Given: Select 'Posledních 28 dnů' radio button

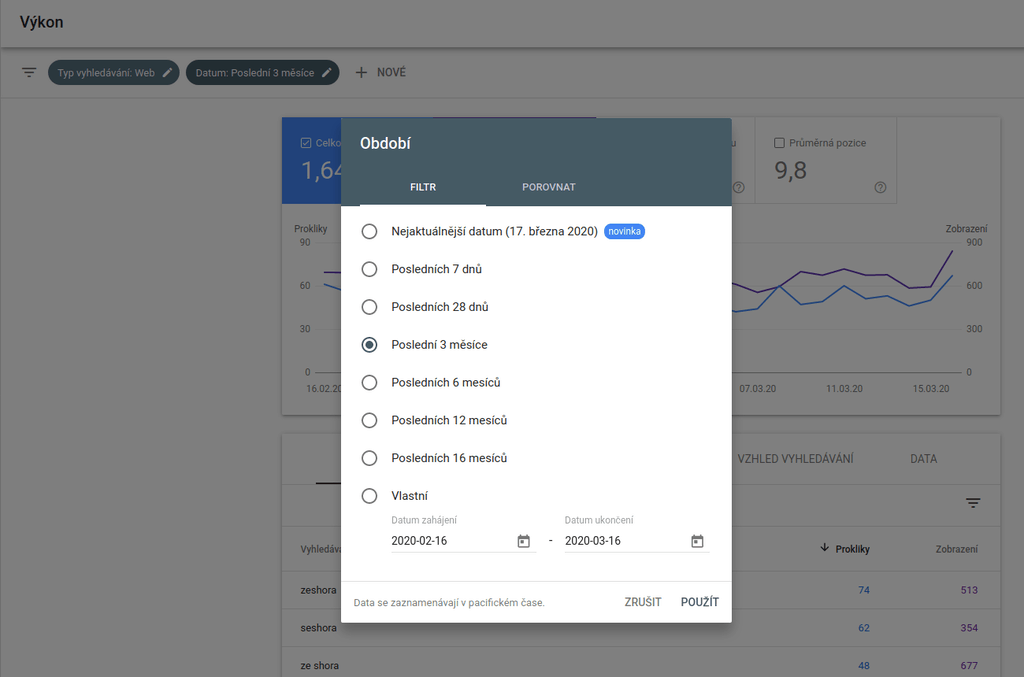Looking at the screenshot, I should (370, 307).
